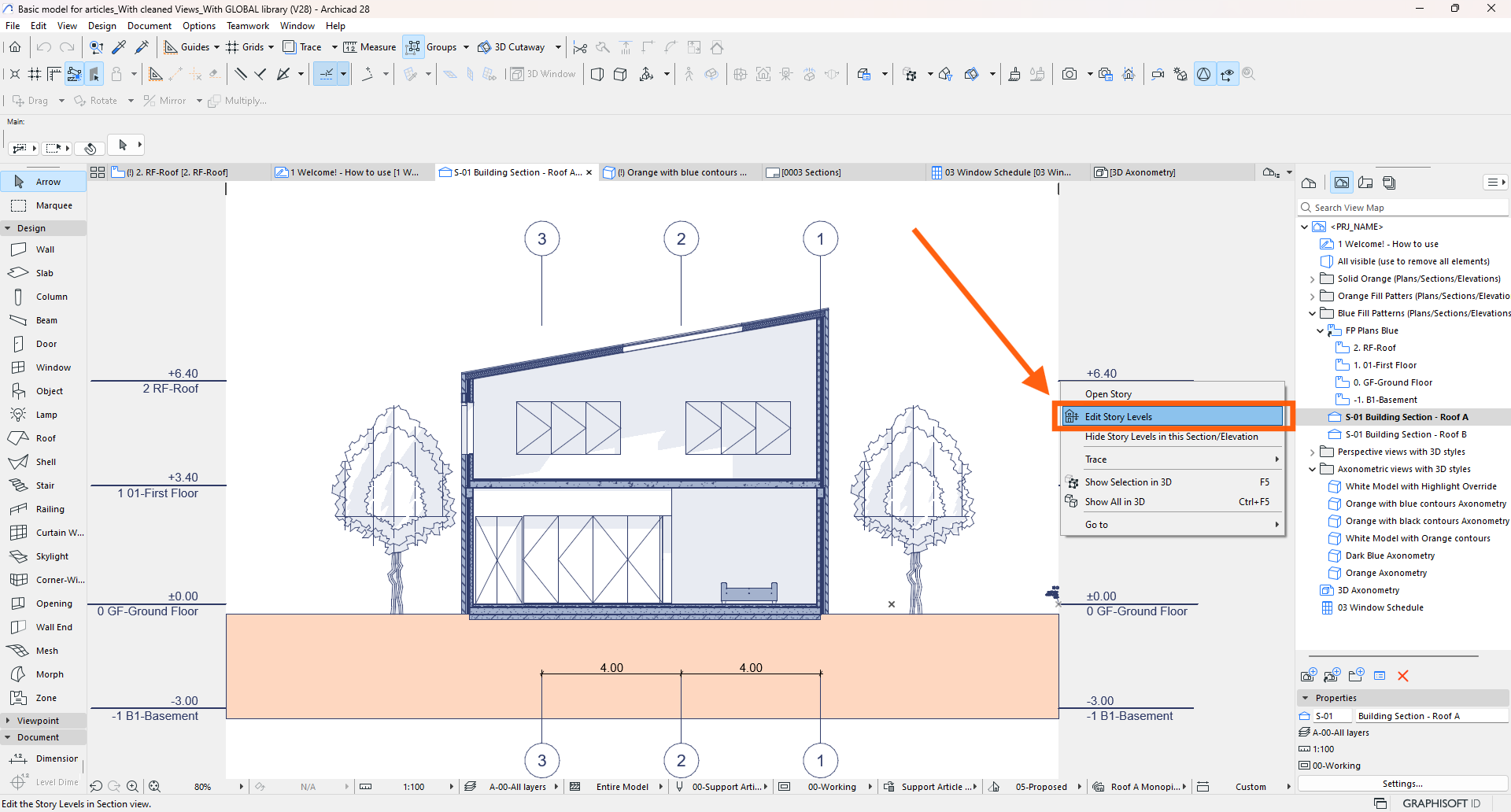Click the Settings button in Properties panel
Viewport: 1511px width, 812px height.
[1403, 784]
